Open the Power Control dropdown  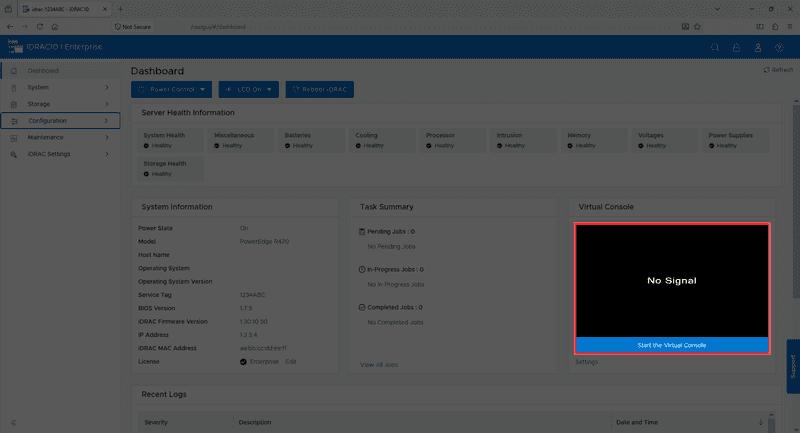[171, 89]
